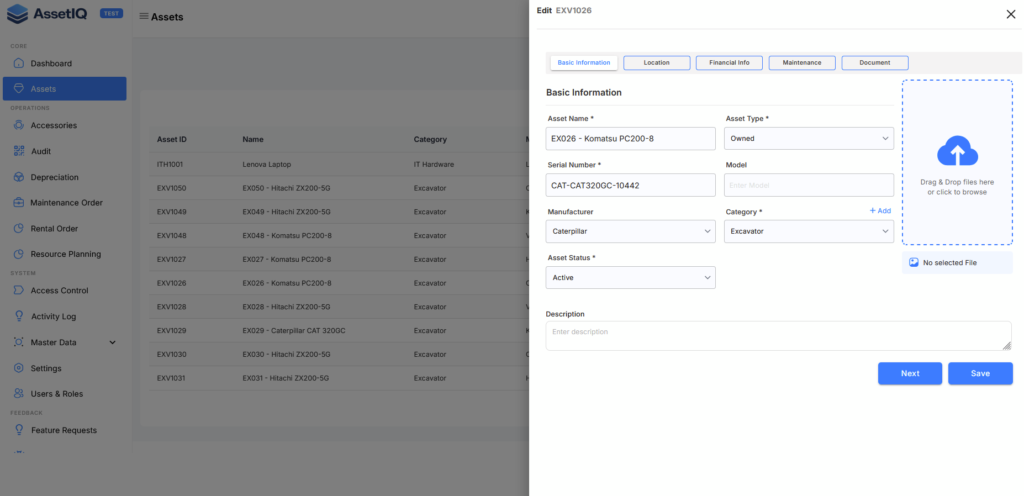This screenshot has width=1024, height=496.
Task: Click Asset ID EXV1026 in the table
Action: (x=171, y=283)
